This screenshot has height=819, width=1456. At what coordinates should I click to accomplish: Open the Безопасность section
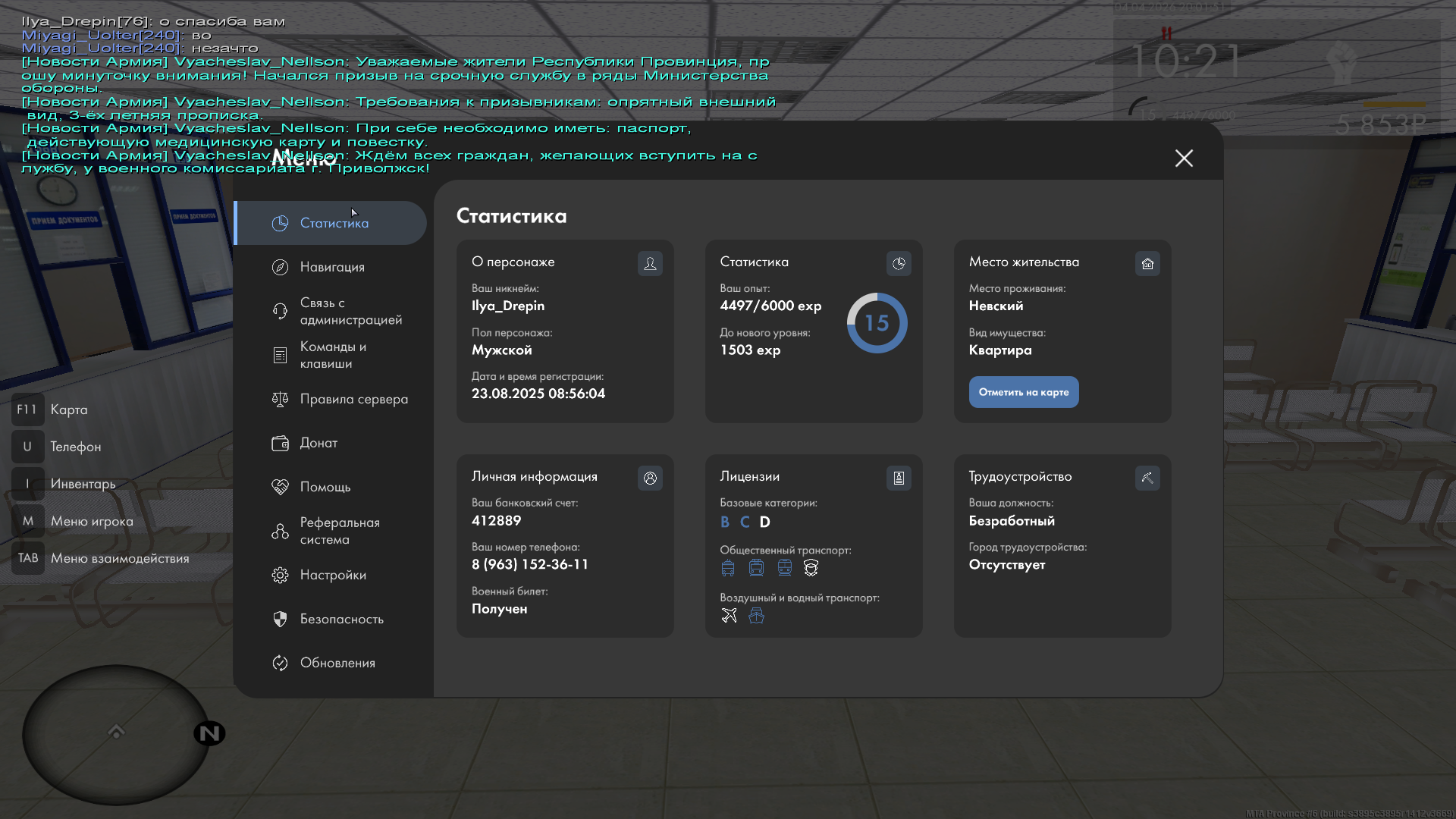(341, 619)
